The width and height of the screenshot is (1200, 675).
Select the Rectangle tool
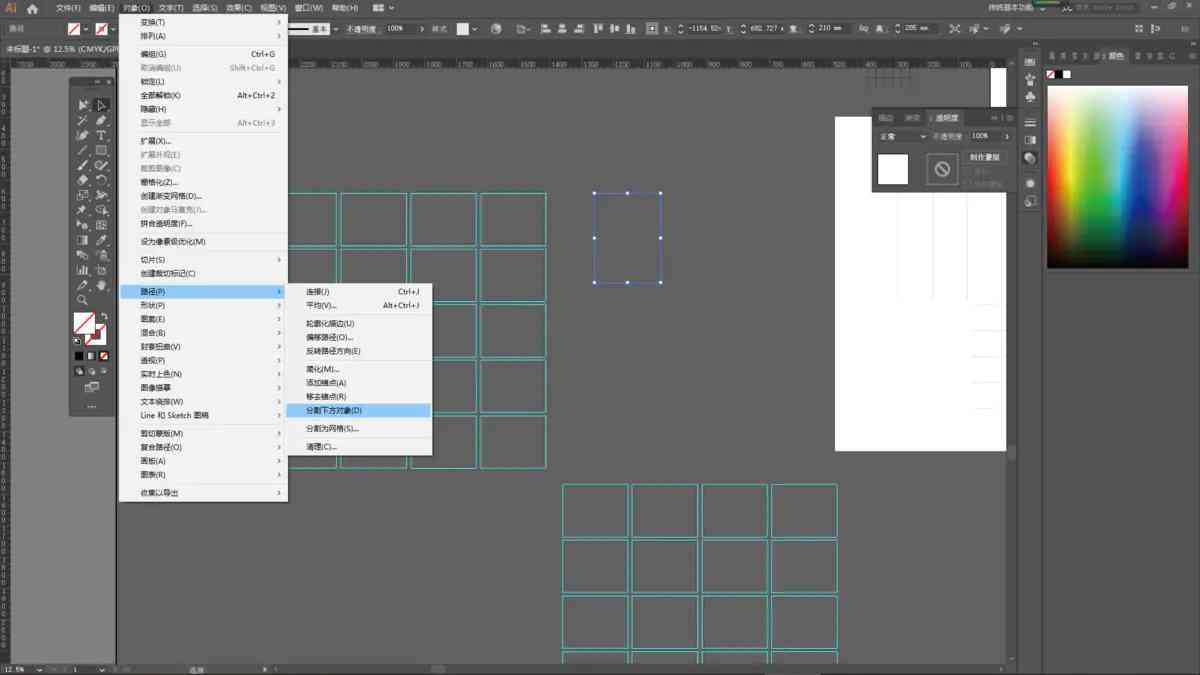coord(101,150)
